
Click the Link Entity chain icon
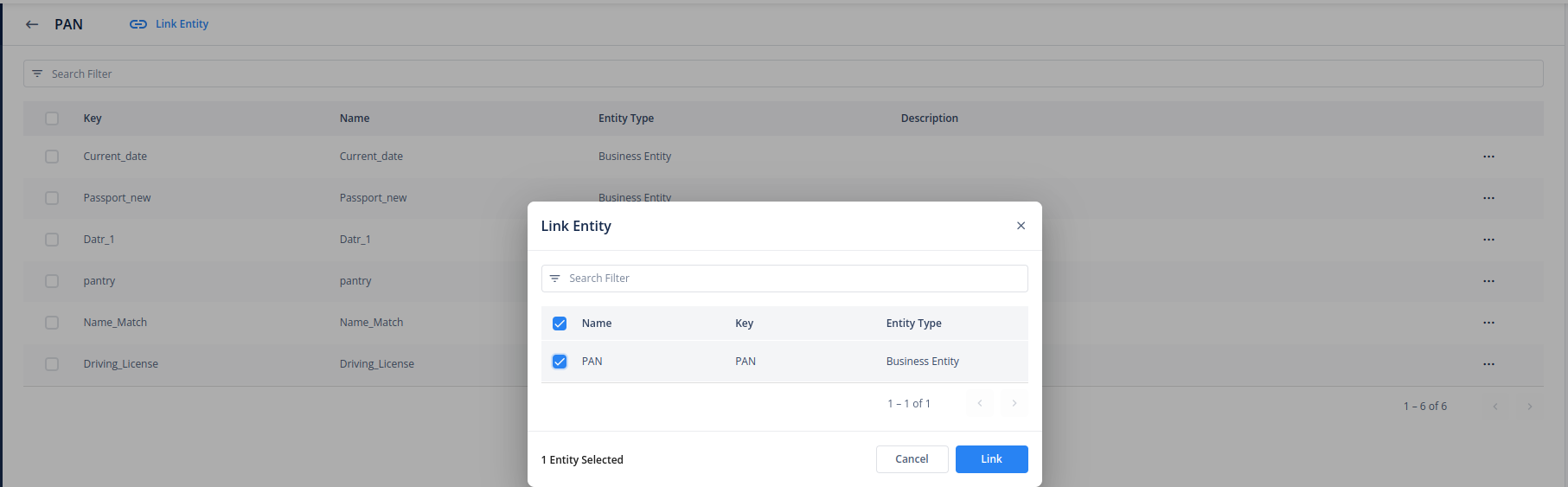(x=138, y=24)
